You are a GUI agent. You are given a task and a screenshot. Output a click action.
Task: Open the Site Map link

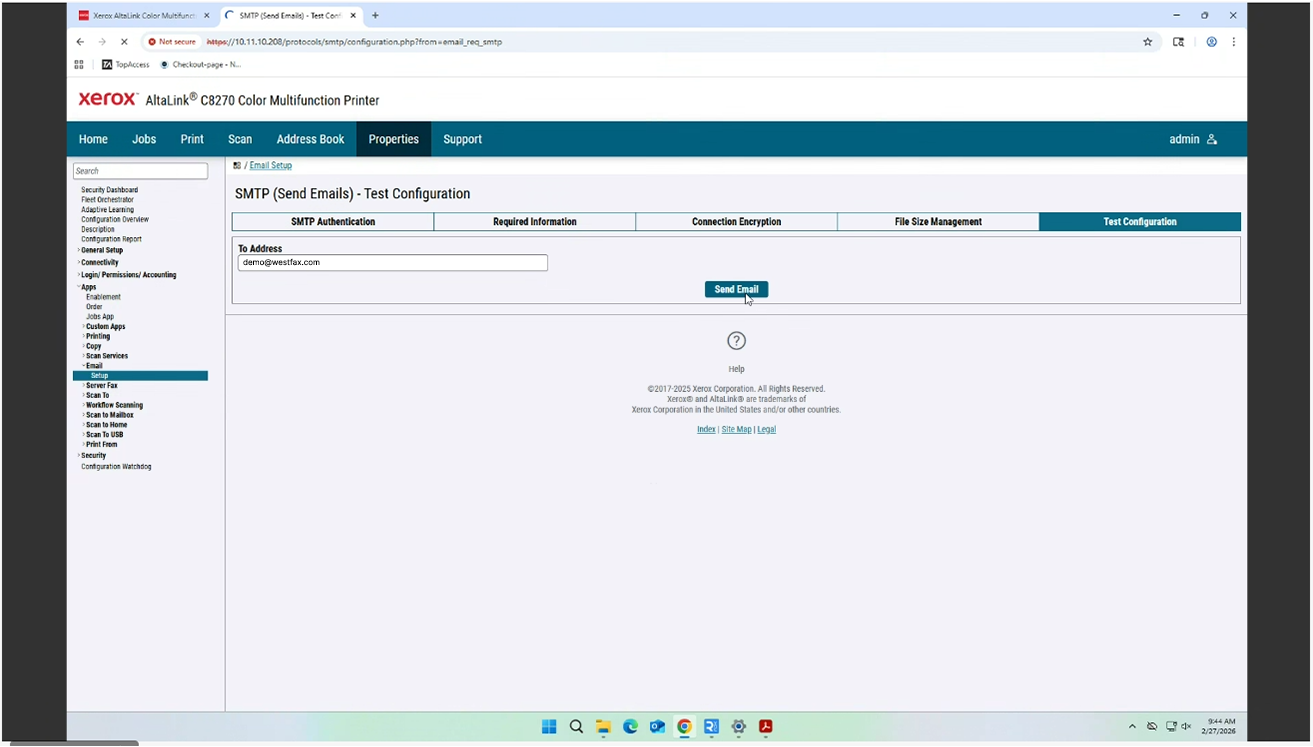[736, 429]
